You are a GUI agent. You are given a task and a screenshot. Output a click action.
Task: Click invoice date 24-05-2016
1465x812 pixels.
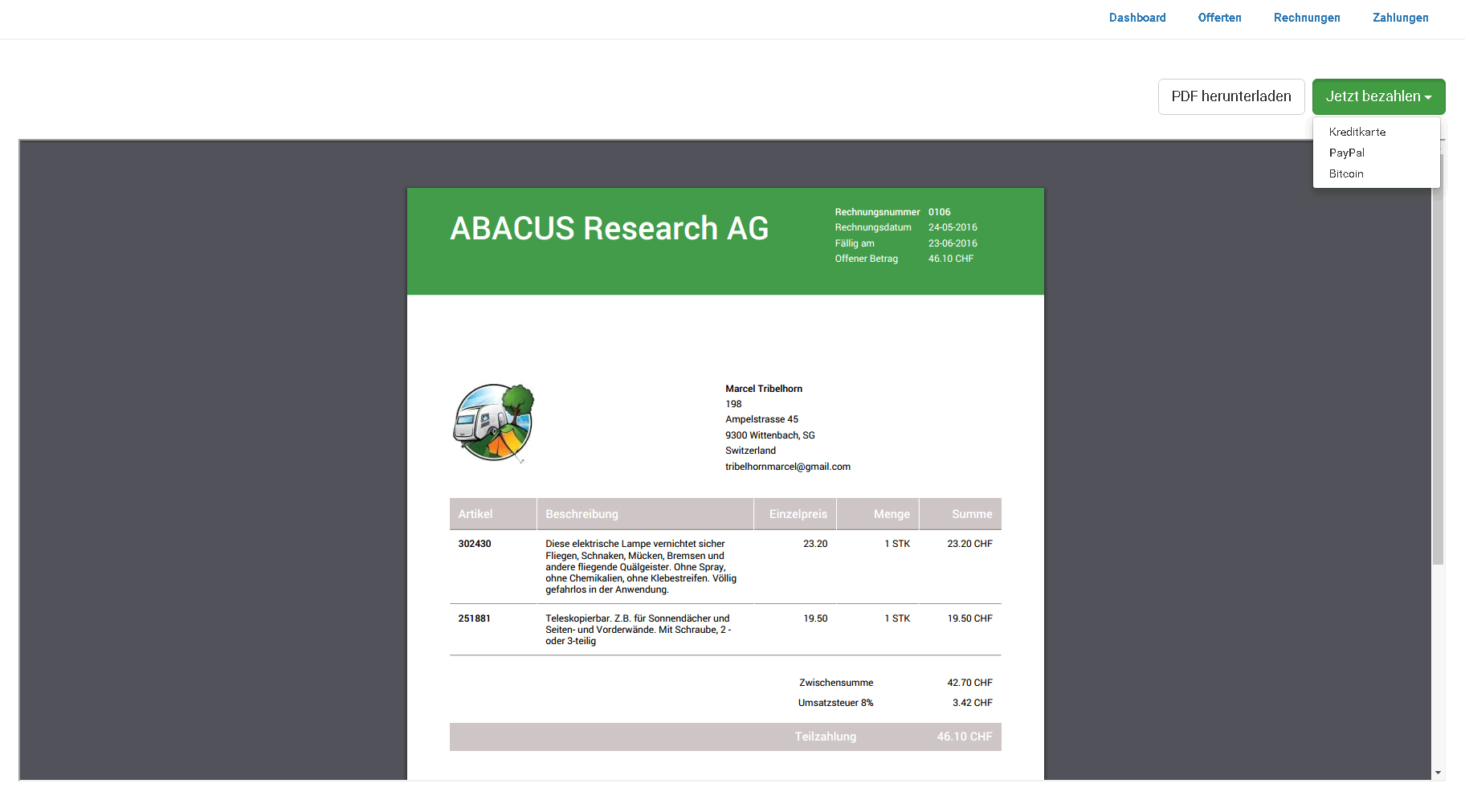point(953,227)
